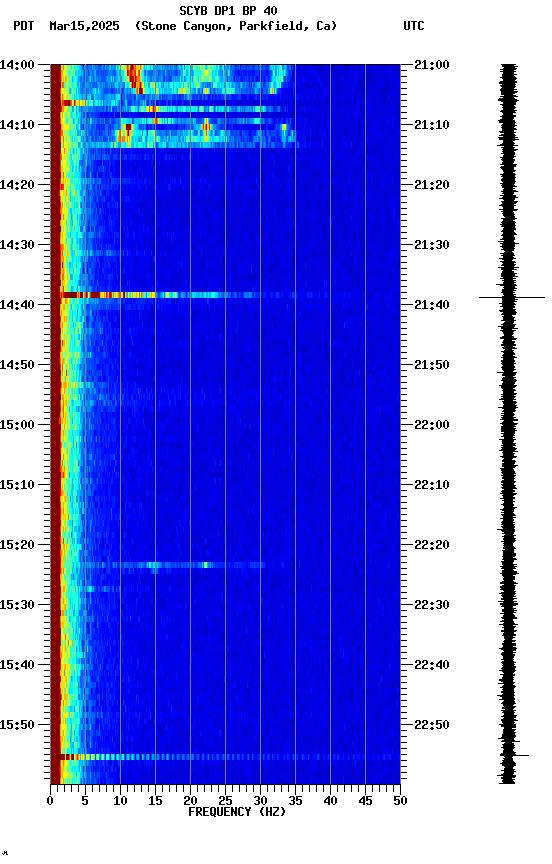
Task: Click the "15" frequency axis label
Action: (155, 801)
